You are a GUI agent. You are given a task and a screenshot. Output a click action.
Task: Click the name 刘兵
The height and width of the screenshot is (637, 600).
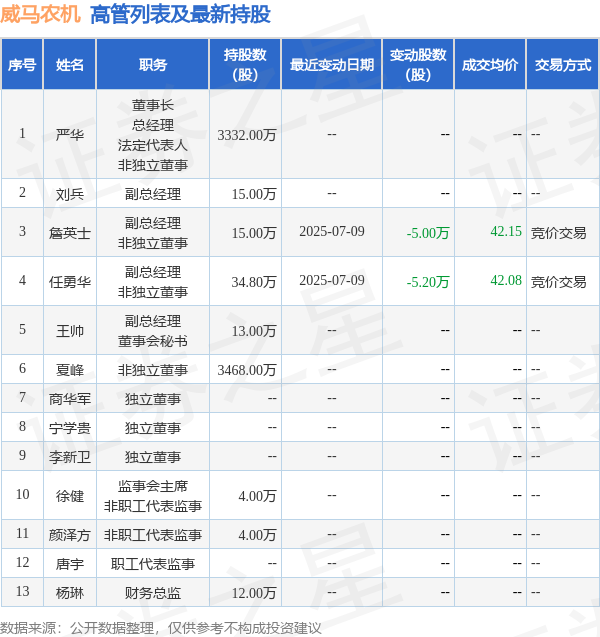click(70, 194)
